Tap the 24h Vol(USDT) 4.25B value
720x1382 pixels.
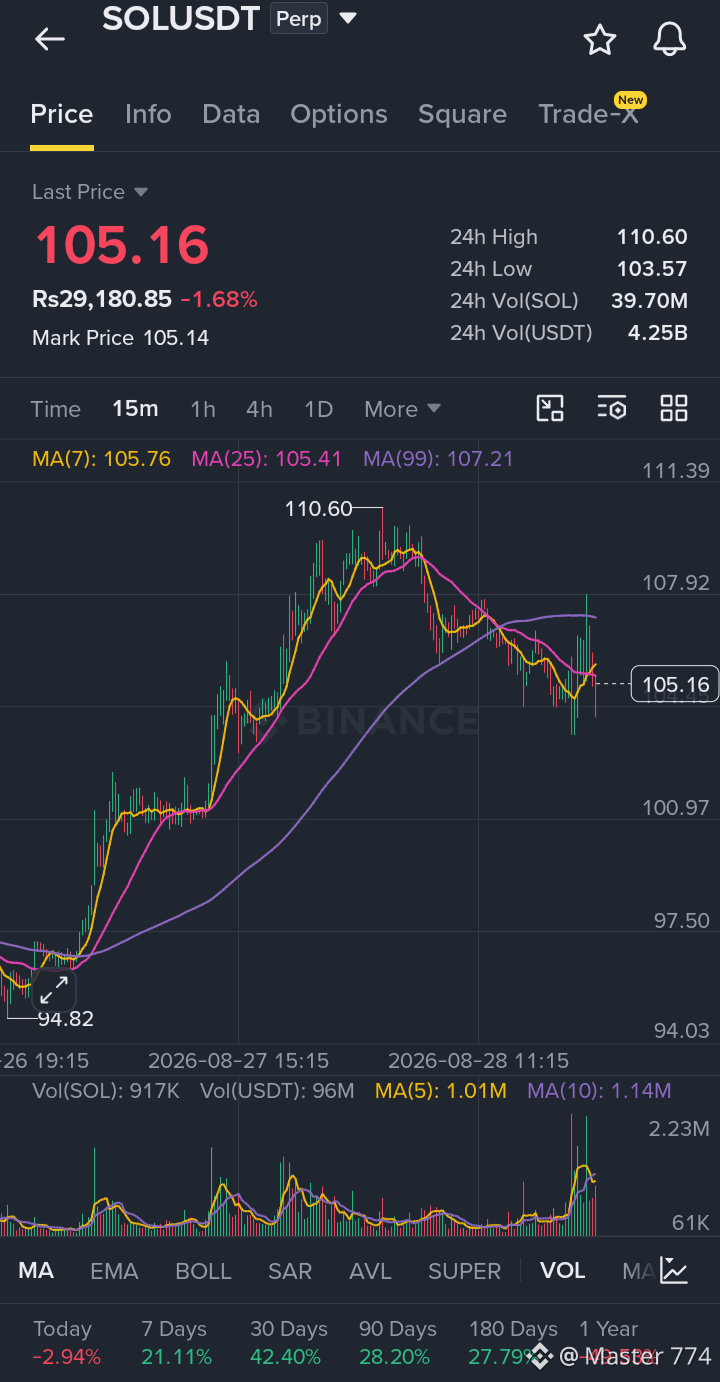658,333
